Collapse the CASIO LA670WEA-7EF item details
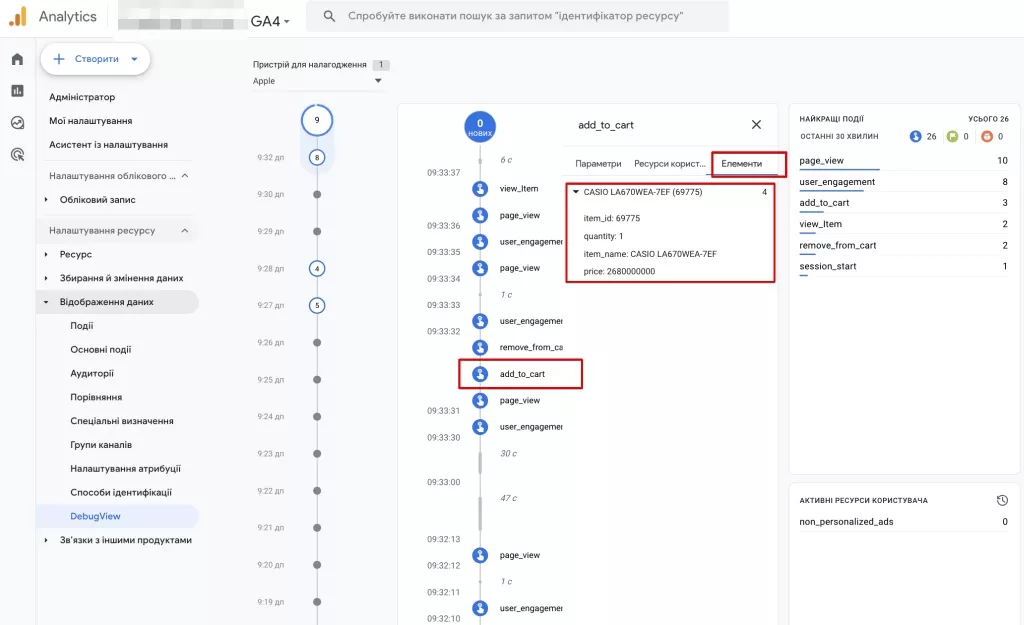 tap(576, 192)
